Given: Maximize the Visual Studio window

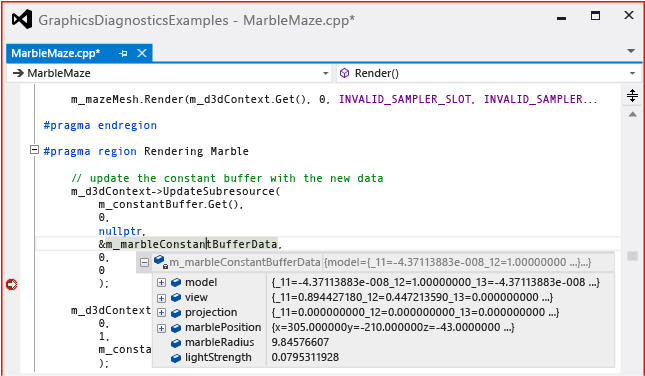Looking at the screenshot, I should point(595,16).
